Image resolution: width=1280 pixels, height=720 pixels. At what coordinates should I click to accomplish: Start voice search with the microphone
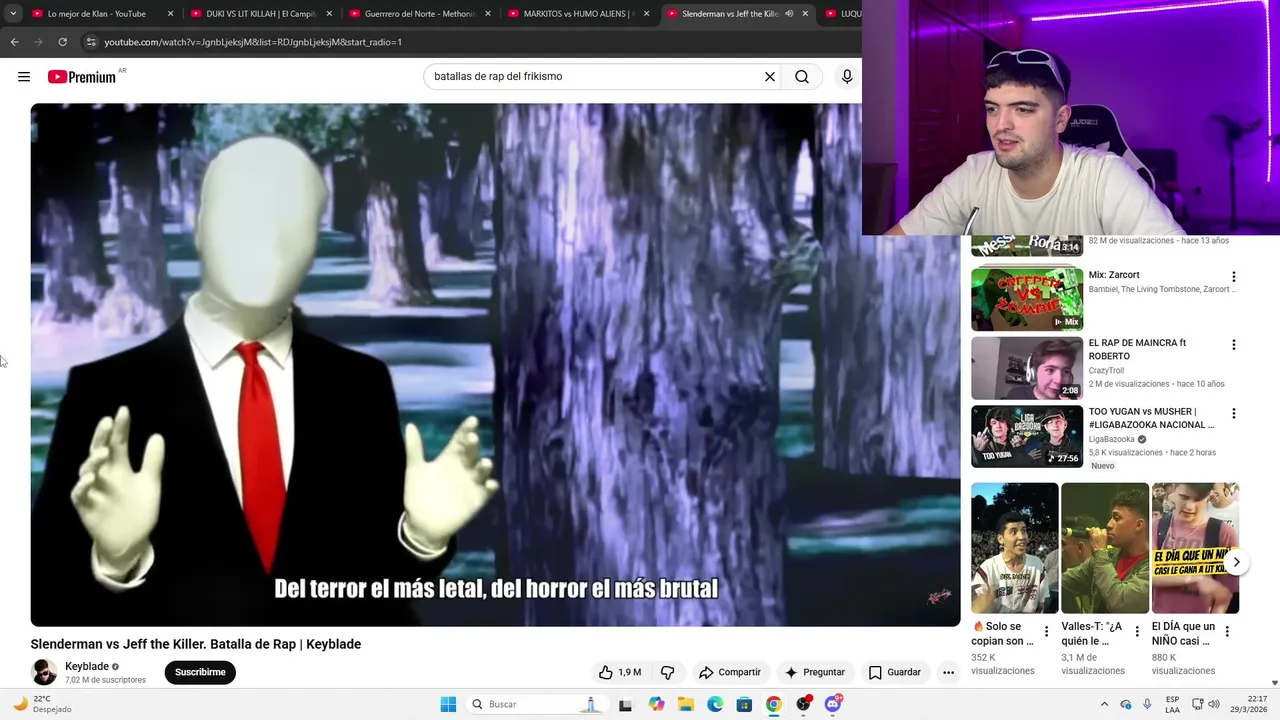pos(847,77)
